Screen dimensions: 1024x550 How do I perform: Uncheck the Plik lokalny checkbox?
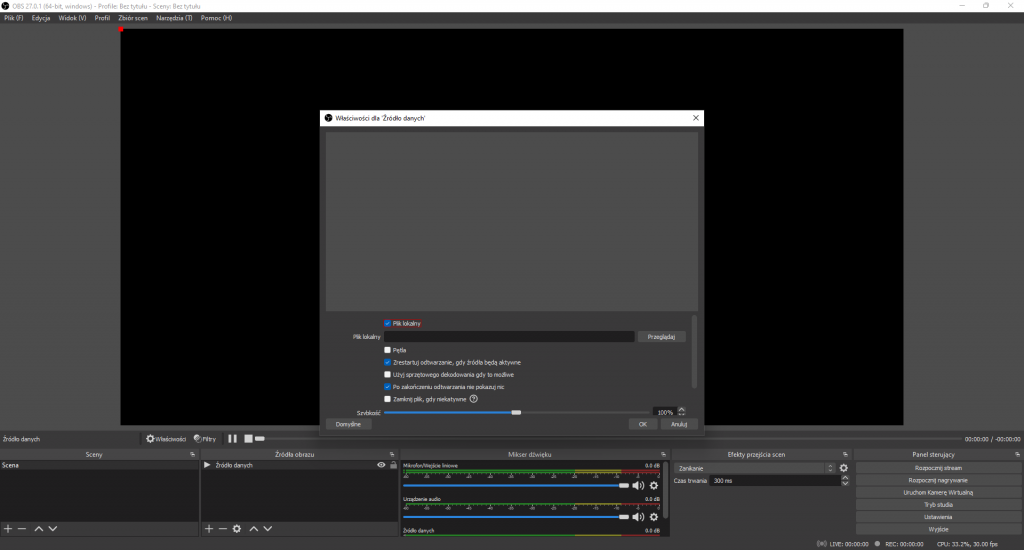coord(388,323)
